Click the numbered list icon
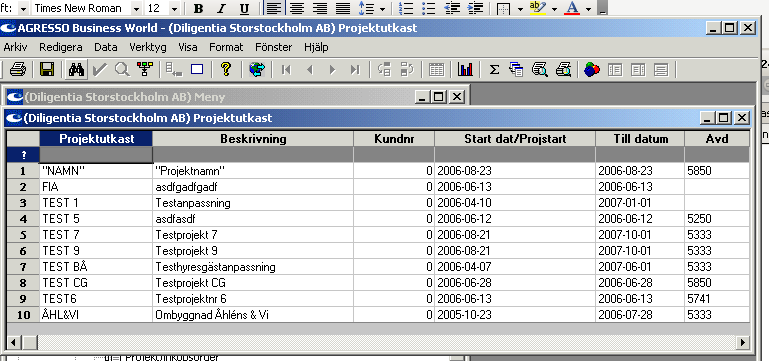This screenshot has width=769, height=361. click(406, 8)
